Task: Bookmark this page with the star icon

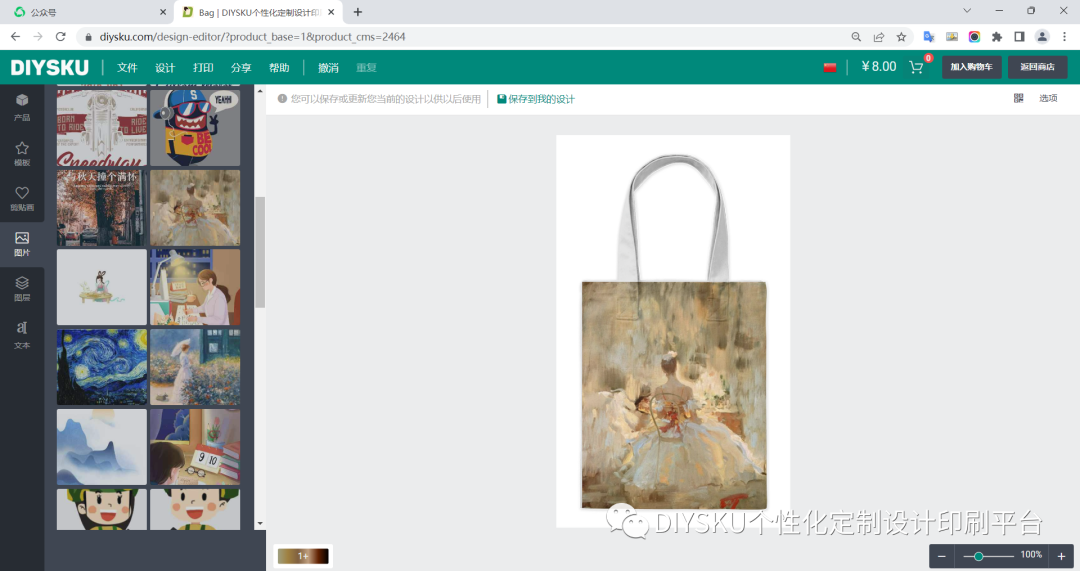Action: click(x=901, y=37)
